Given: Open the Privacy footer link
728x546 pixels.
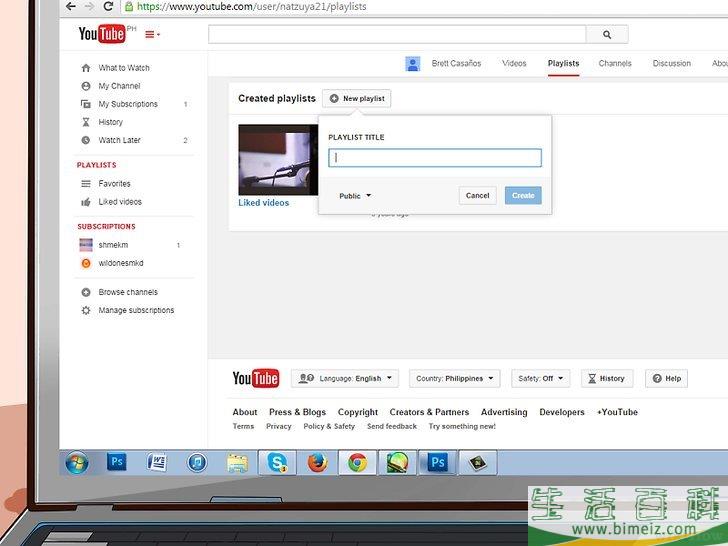Looking at the screenshot, I should click(x=279, y=426).
